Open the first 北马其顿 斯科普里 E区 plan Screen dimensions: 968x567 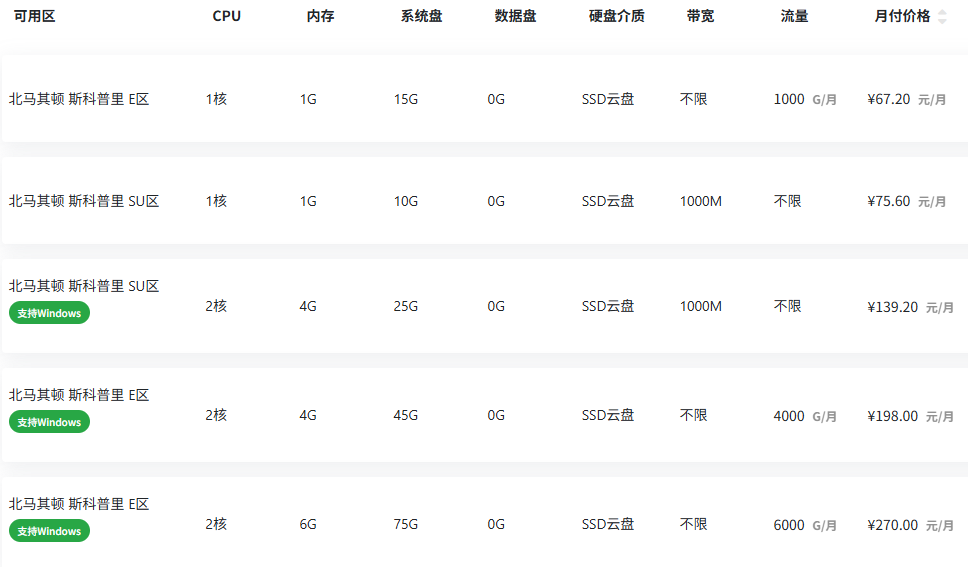[79, 99]
